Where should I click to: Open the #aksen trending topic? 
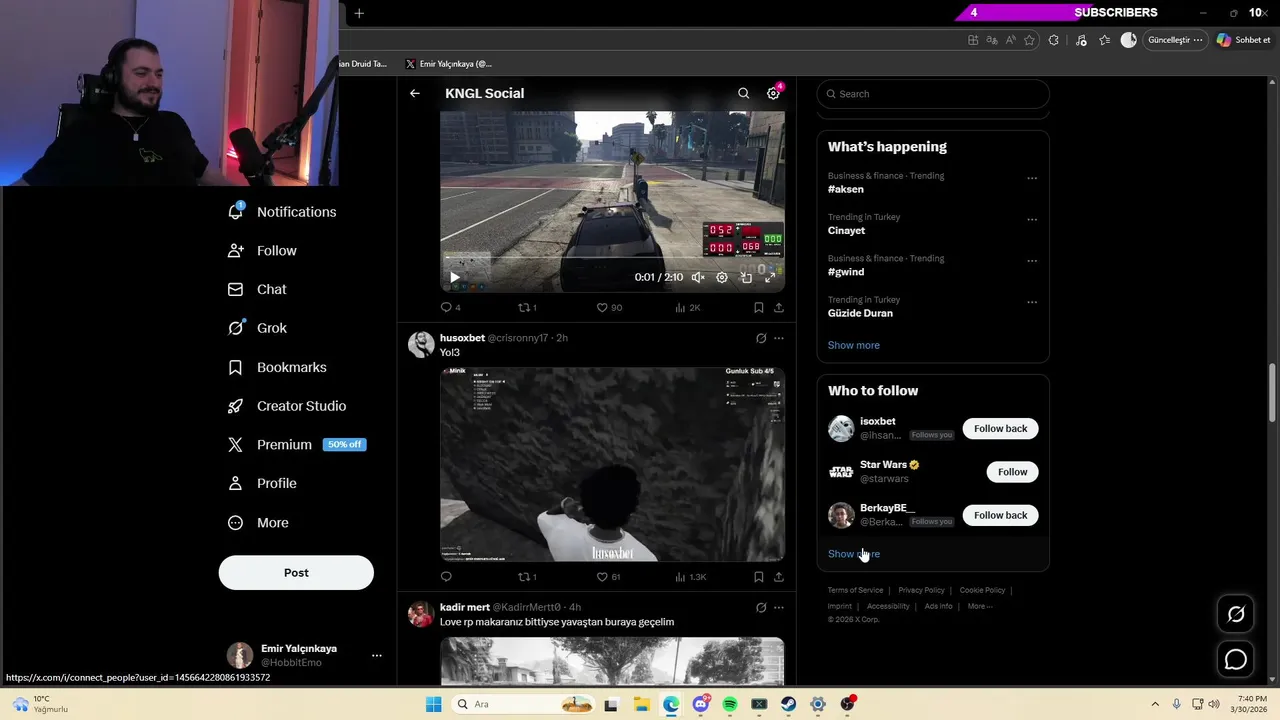[846, 189]
